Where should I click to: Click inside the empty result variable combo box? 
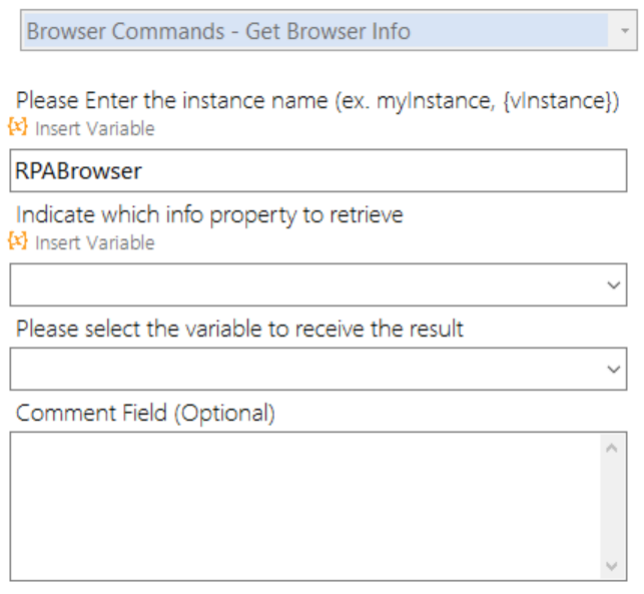point(308,369)
